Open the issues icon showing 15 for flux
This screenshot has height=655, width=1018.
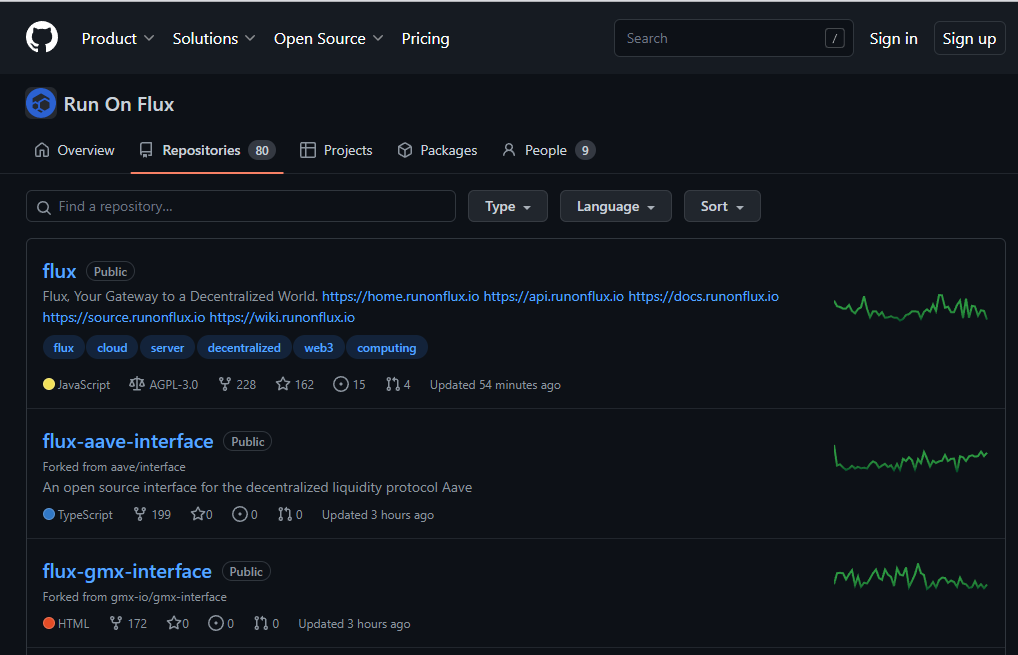pyautogui.click(x=340, y=384)
